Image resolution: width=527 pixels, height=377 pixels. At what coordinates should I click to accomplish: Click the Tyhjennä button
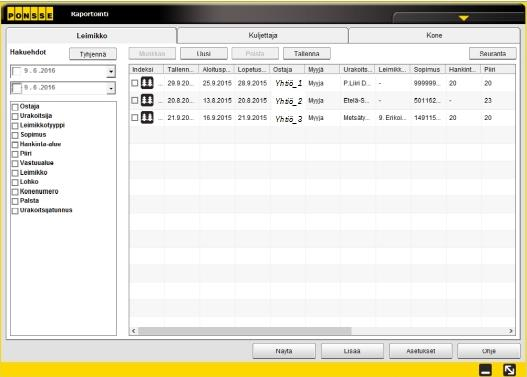(x=93, y=54)
